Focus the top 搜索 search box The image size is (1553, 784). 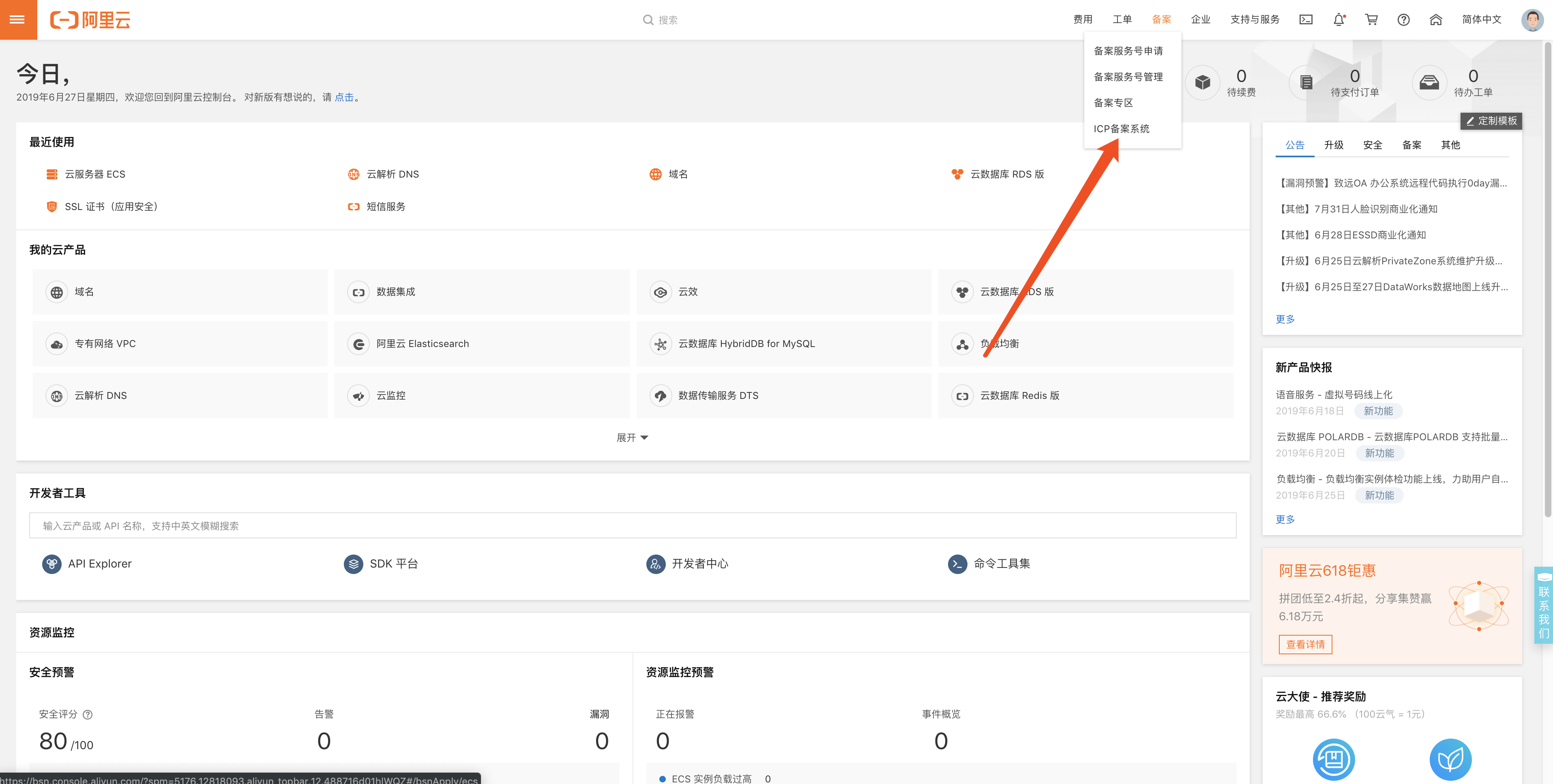(x=667, y=20)
